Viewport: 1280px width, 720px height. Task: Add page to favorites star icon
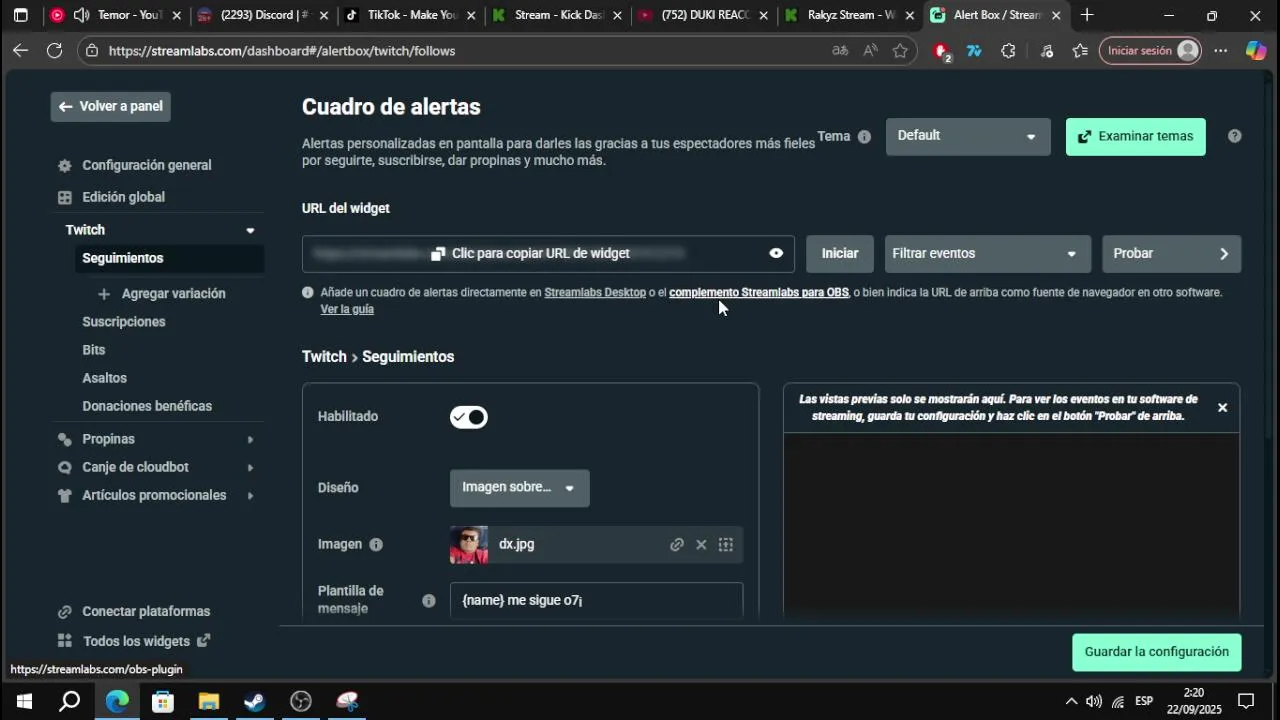[900, 51]
